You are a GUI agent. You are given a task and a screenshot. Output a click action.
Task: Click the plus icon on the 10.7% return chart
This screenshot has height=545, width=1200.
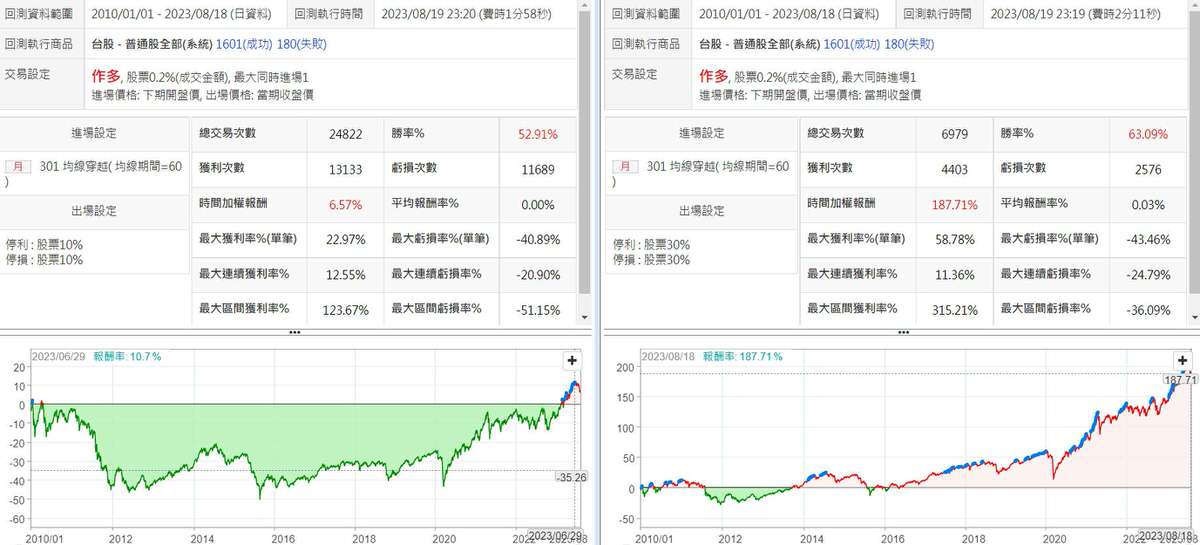[571, 360]
